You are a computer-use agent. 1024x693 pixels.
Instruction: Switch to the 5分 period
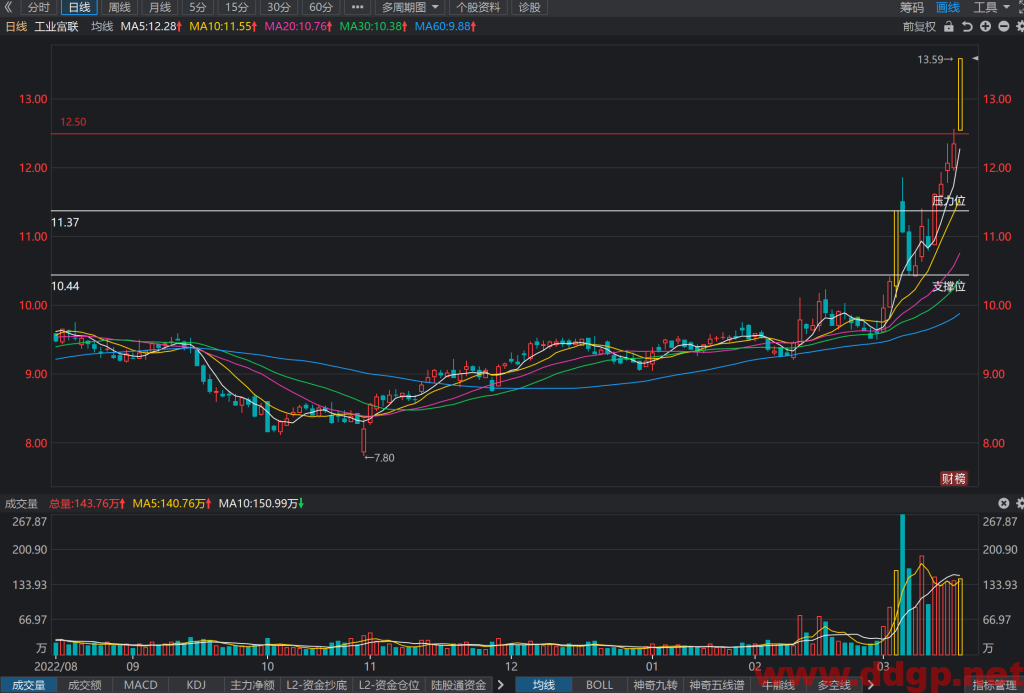[x=198, y=7]
